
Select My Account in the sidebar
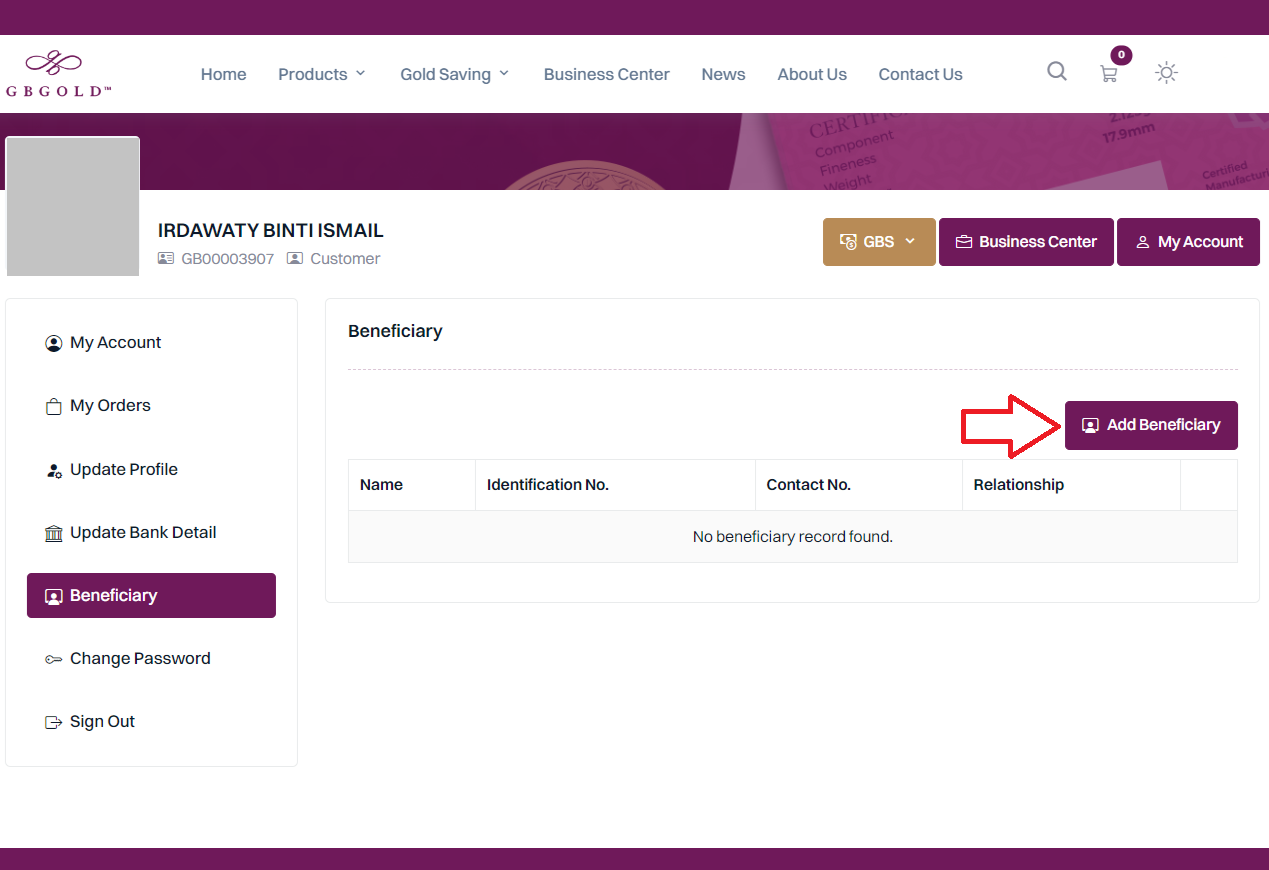click(115, 343)
